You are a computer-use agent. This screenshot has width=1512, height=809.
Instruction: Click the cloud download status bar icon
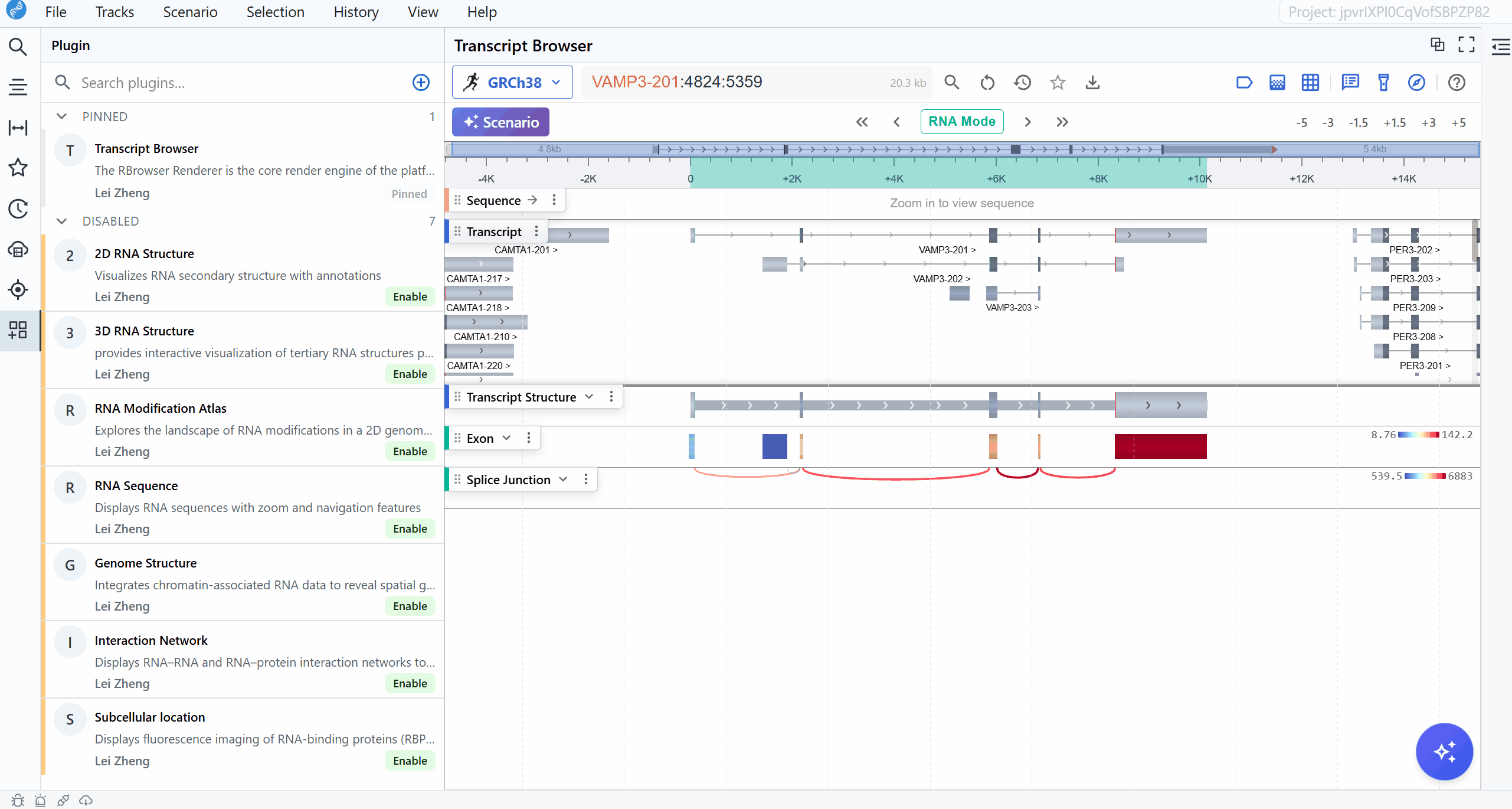86,800
